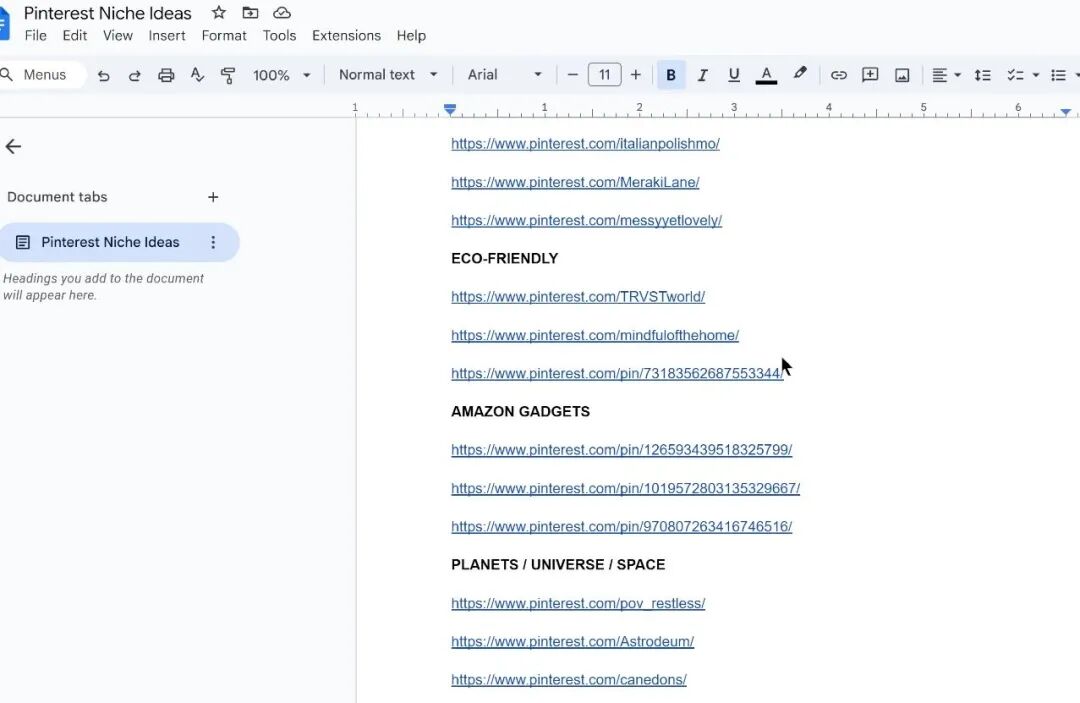
Task: Insert an image using the picture icon
Action: 902,75
